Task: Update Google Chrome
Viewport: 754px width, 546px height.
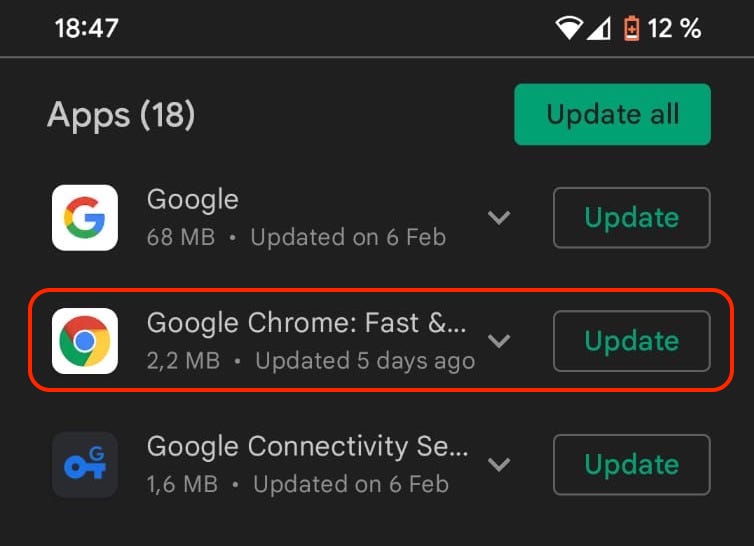Action: point(631,341)
